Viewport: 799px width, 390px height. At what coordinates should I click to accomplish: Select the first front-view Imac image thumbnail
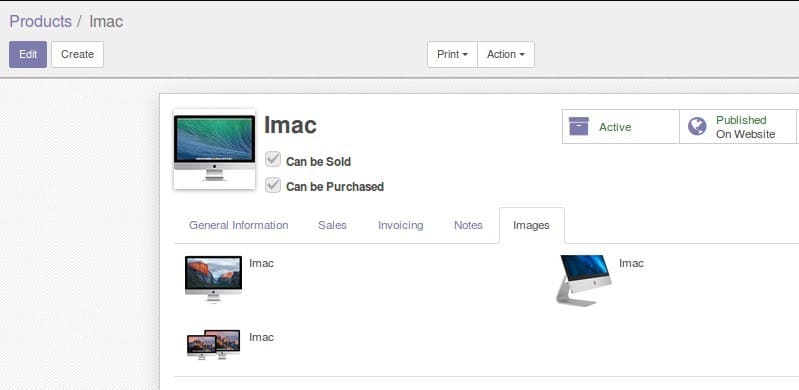coord(214,279)
